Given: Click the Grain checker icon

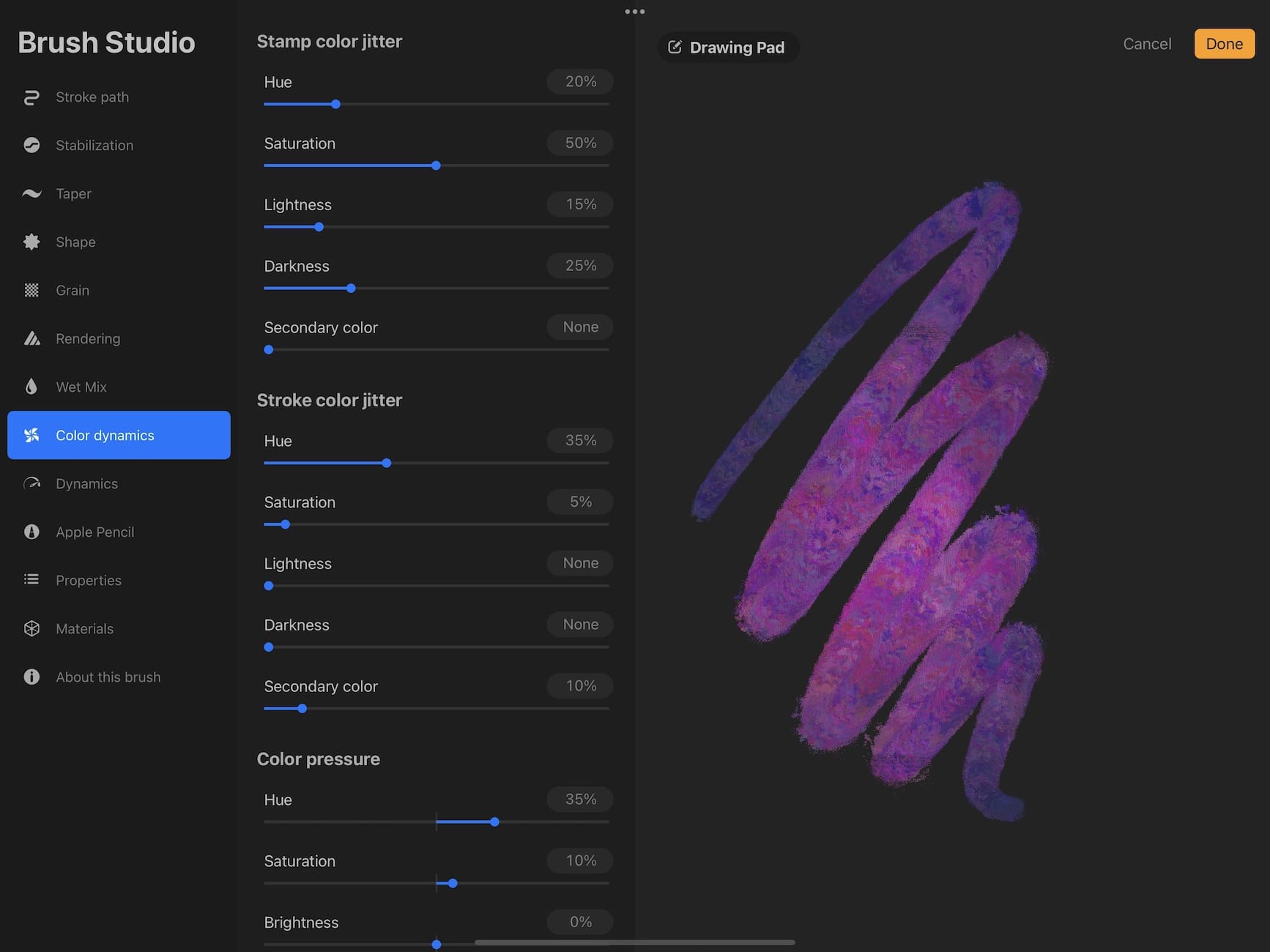Looking at the screenshot, I should pos(31,290).
